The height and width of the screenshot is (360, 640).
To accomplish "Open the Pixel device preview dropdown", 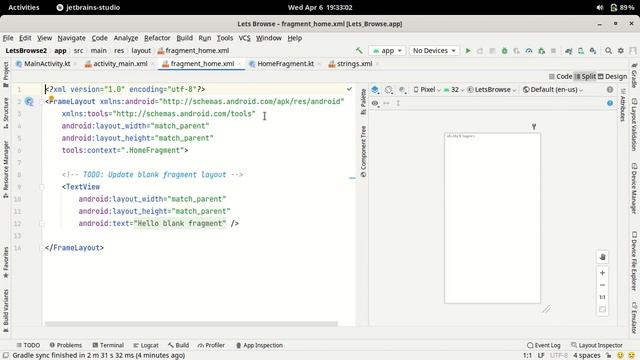I will tap(427, 89).
